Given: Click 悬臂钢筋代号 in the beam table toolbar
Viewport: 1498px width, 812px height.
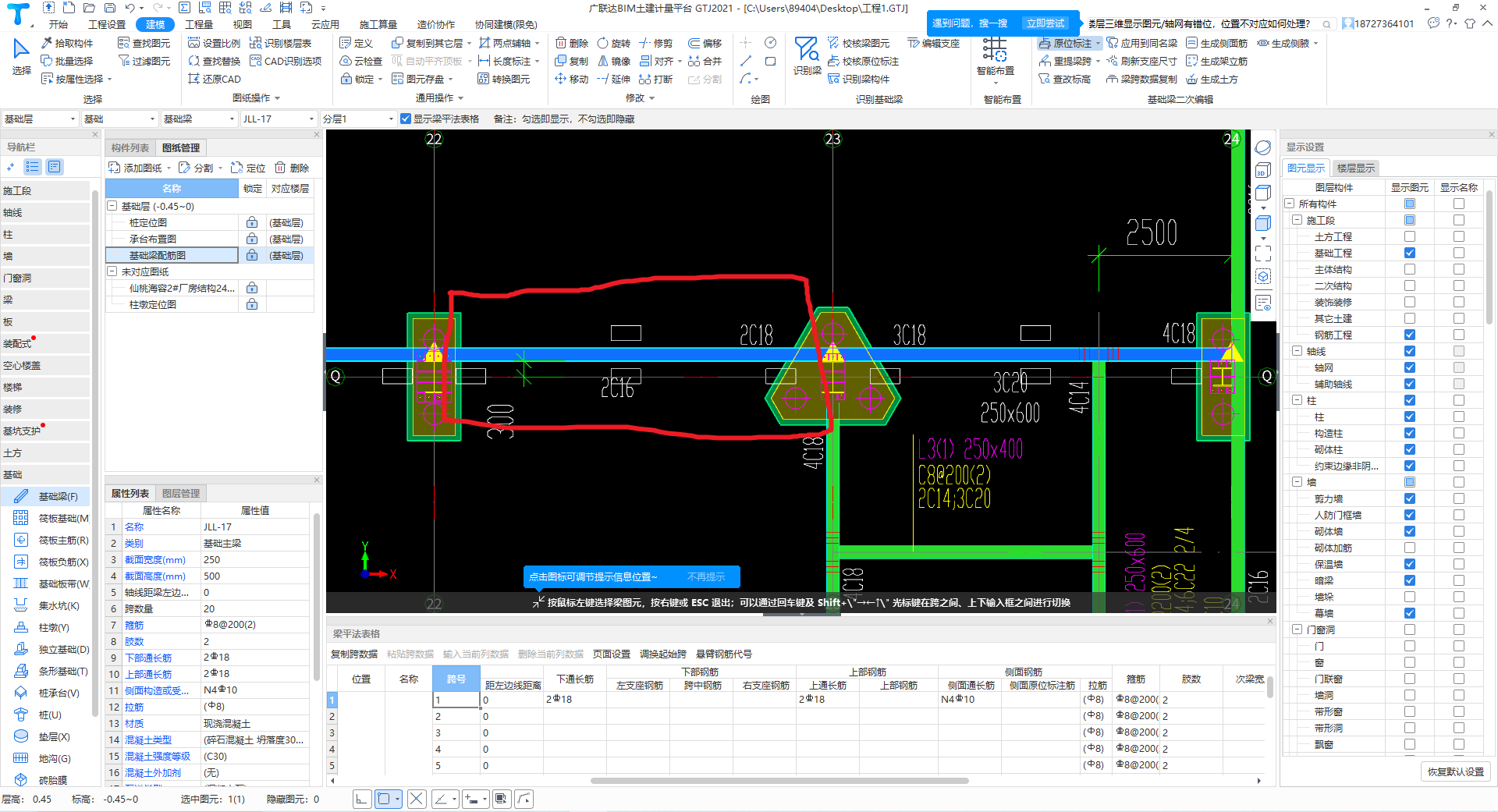Looking at the screenshot, I should 724,654.
